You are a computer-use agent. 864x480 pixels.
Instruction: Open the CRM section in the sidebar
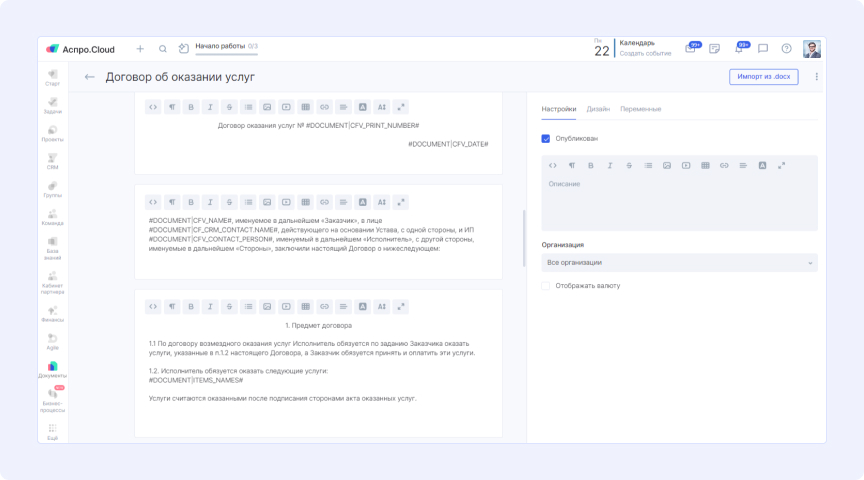(x=52, y=160)
